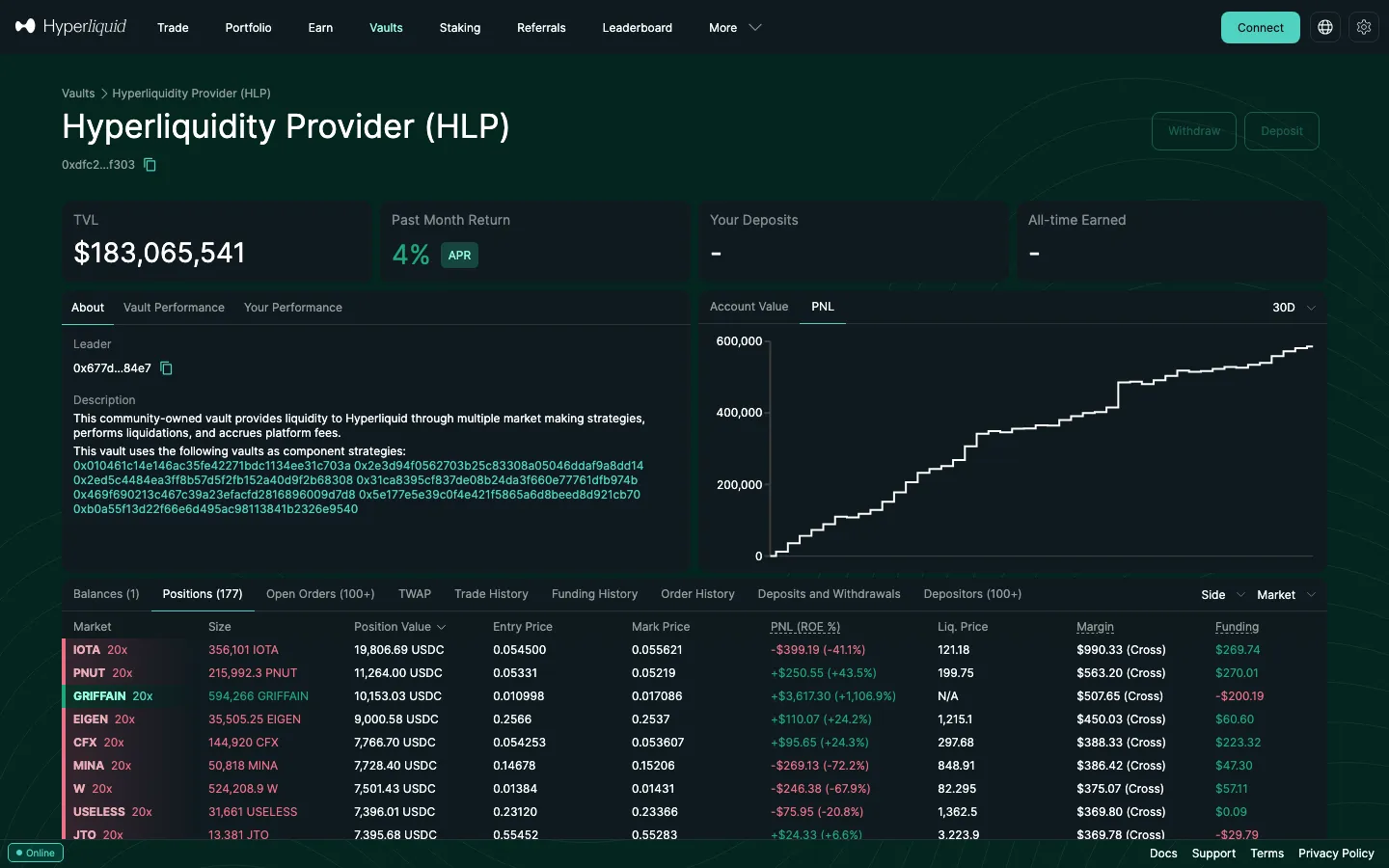Copy the leader address 0x677d...84e7
Screen dimensions: 1389x868
click(x=166, y=368)
